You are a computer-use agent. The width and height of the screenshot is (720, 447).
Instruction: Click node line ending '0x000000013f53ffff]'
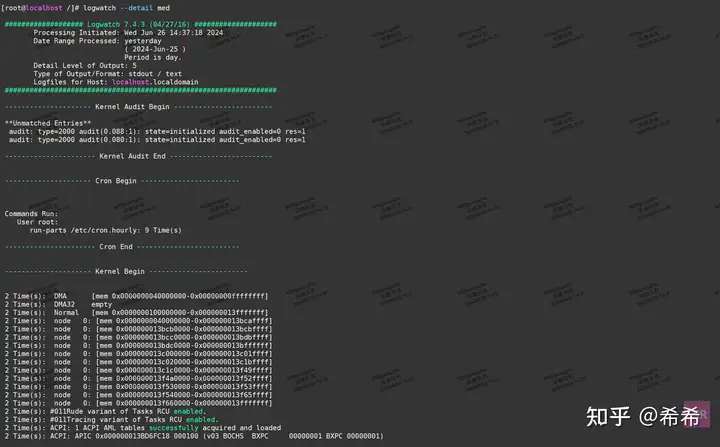(x=138, y=387)
